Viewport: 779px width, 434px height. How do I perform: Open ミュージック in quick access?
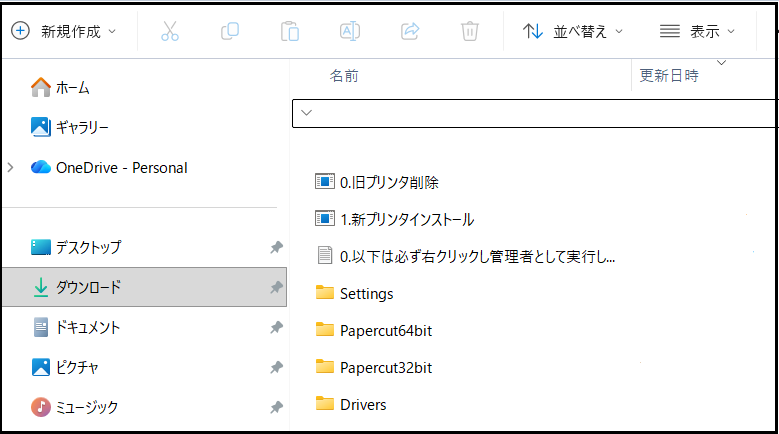pyautogui.click(x=87, y=407)
